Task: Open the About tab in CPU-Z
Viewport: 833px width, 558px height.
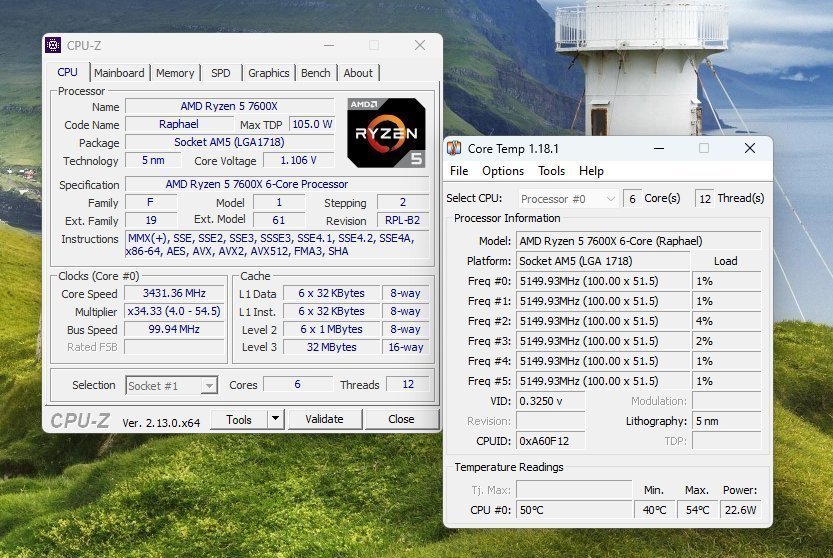Action: (x=358, y=73)
